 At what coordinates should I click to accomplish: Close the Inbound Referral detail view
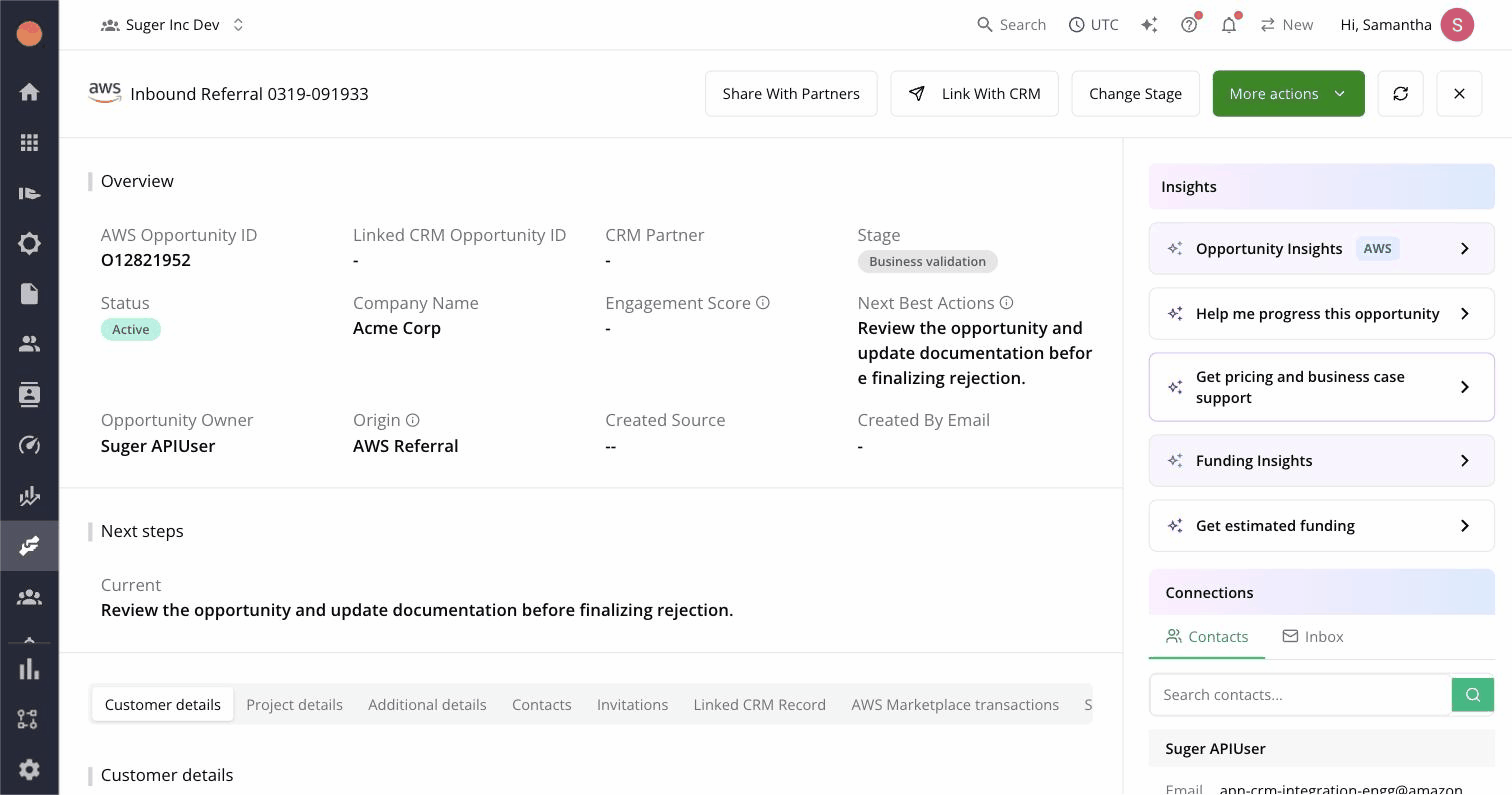1459,93
